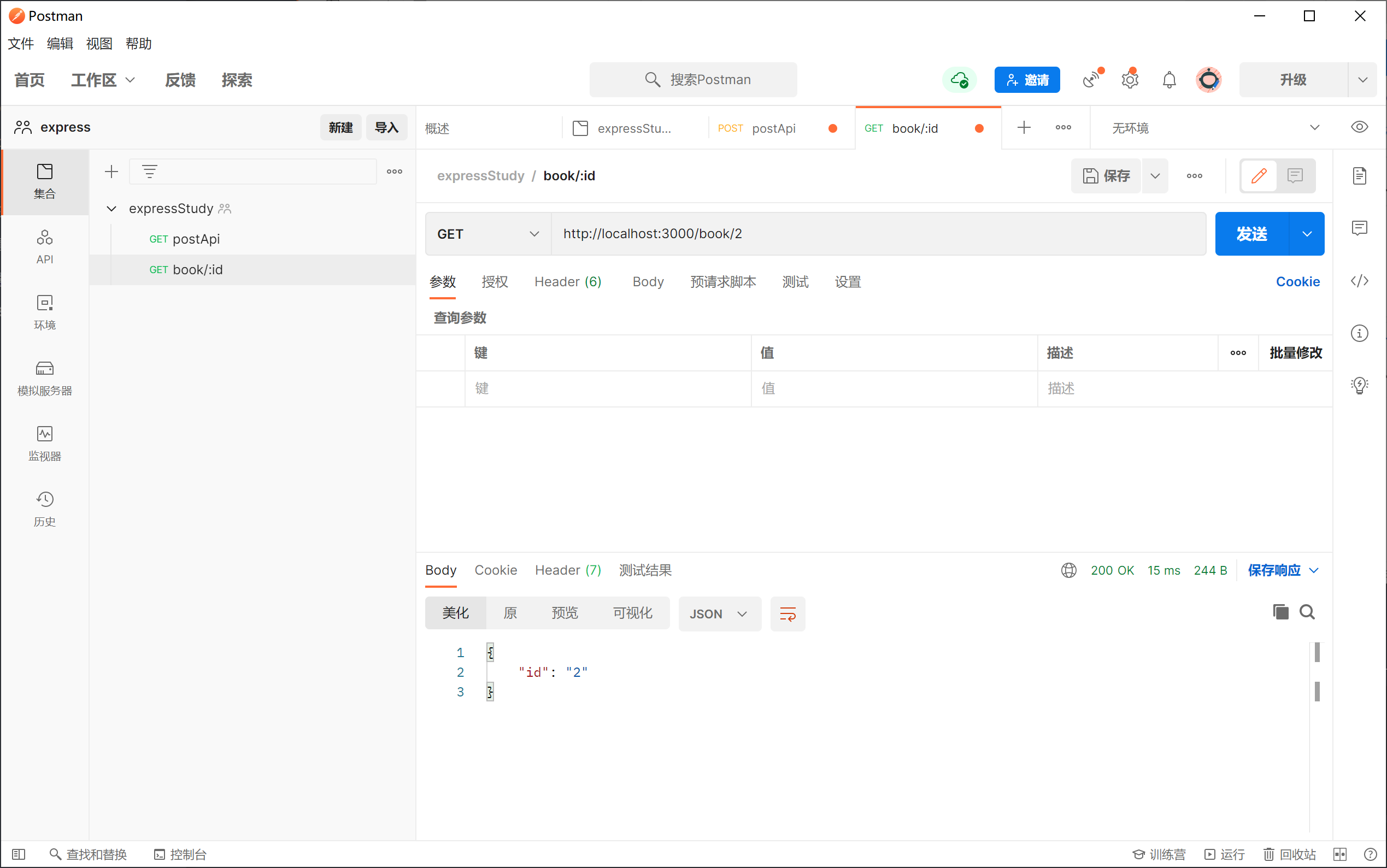The height and width of the screenshot is (868, 1387).
Task: Open the Mock Servers (模拟服务器) panel
Action: point(45,379)
